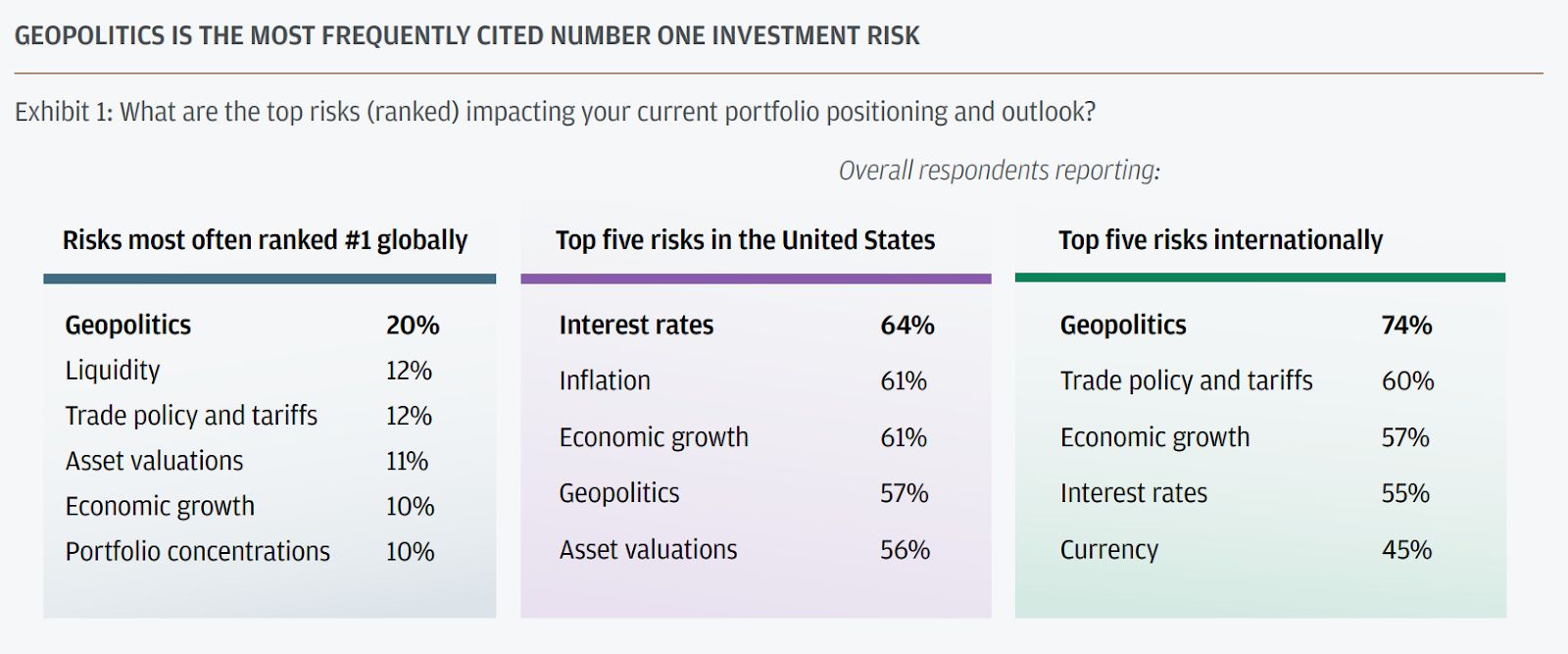This screenshot has width=1568, height=654.
Task: Click 'Trade policy and tariffs' in the international panel
Action: [1186, 380]
